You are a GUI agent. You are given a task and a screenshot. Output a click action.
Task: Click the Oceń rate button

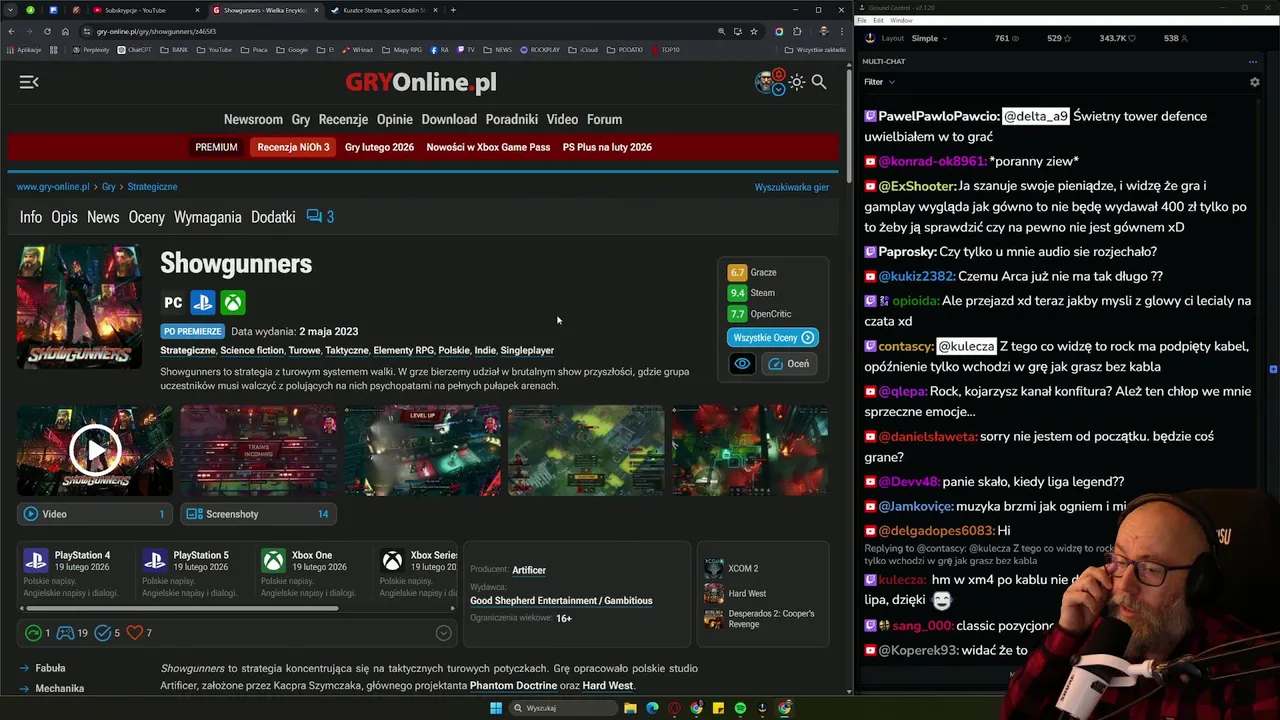pos(789,364)
